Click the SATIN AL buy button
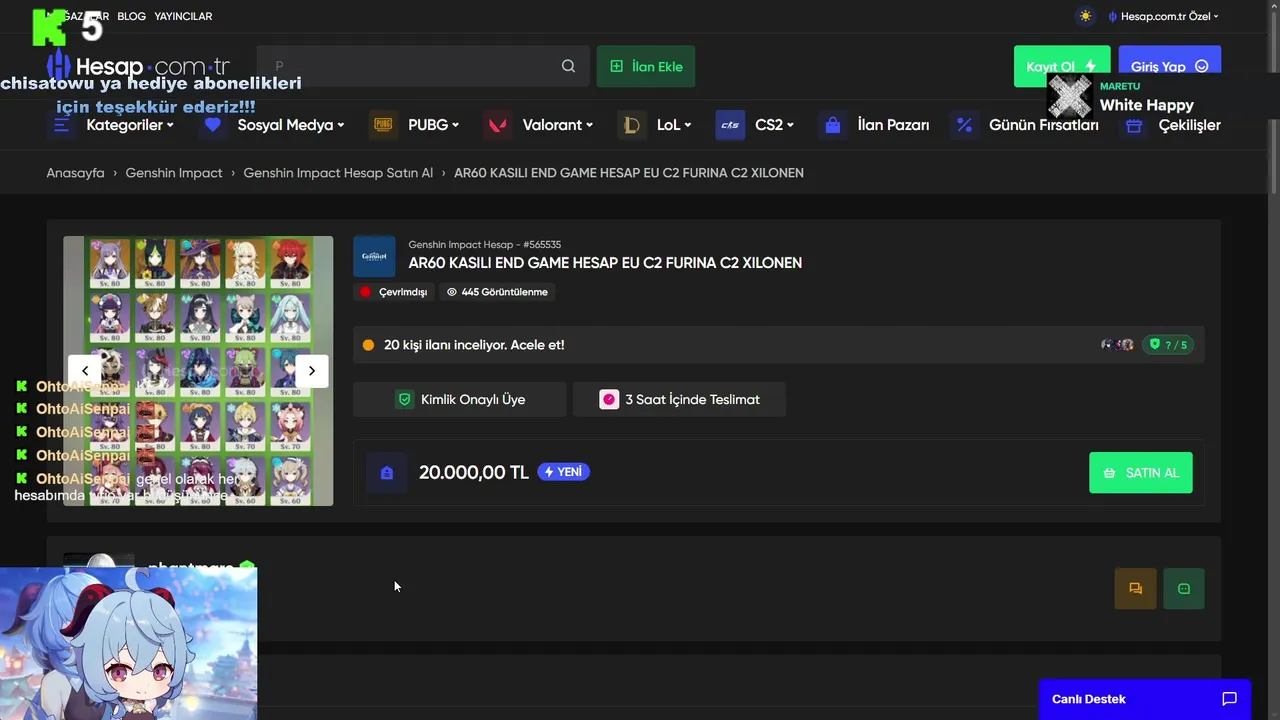This screenshot has width=1280, height=720. click(x=1140, y=473)
